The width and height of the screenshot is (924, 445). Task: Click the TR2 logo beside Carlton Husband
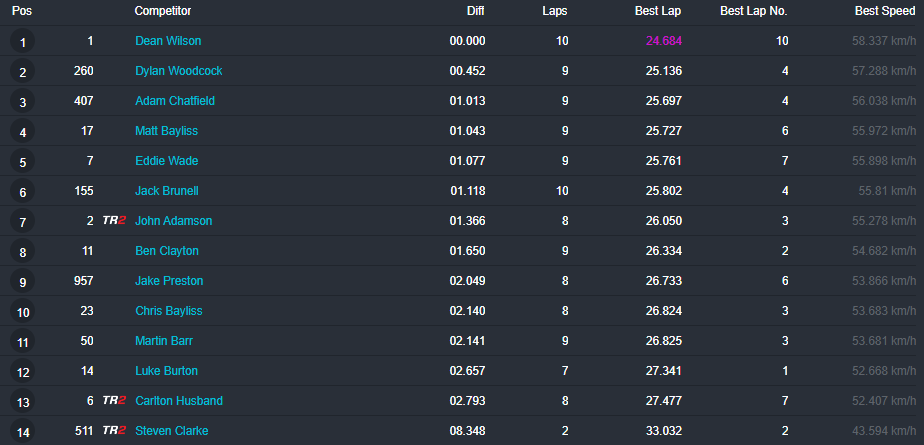114,401
